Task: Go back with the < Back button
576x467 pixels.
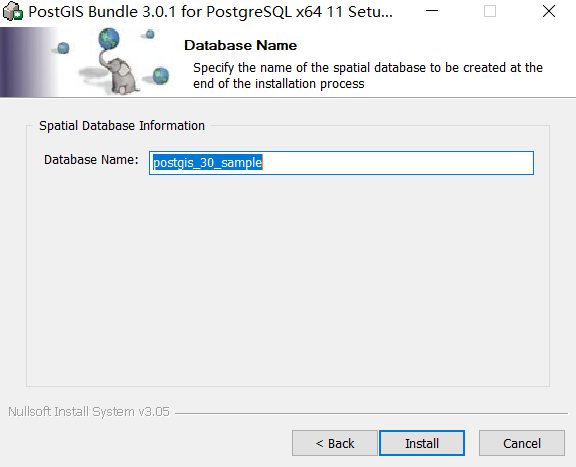Action: point(335,443)
